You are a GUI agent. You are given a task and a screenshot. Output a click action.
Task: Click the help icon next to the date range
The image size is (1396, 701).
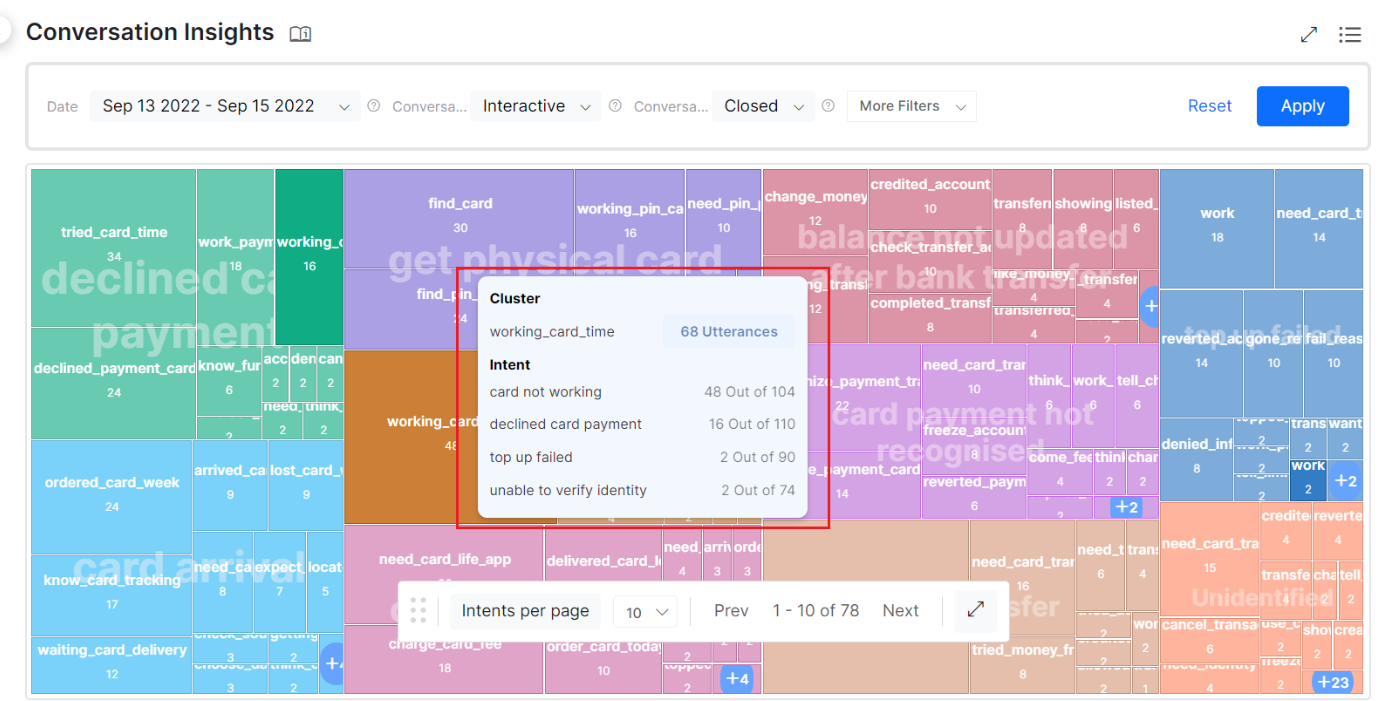(x=374, y=106)
